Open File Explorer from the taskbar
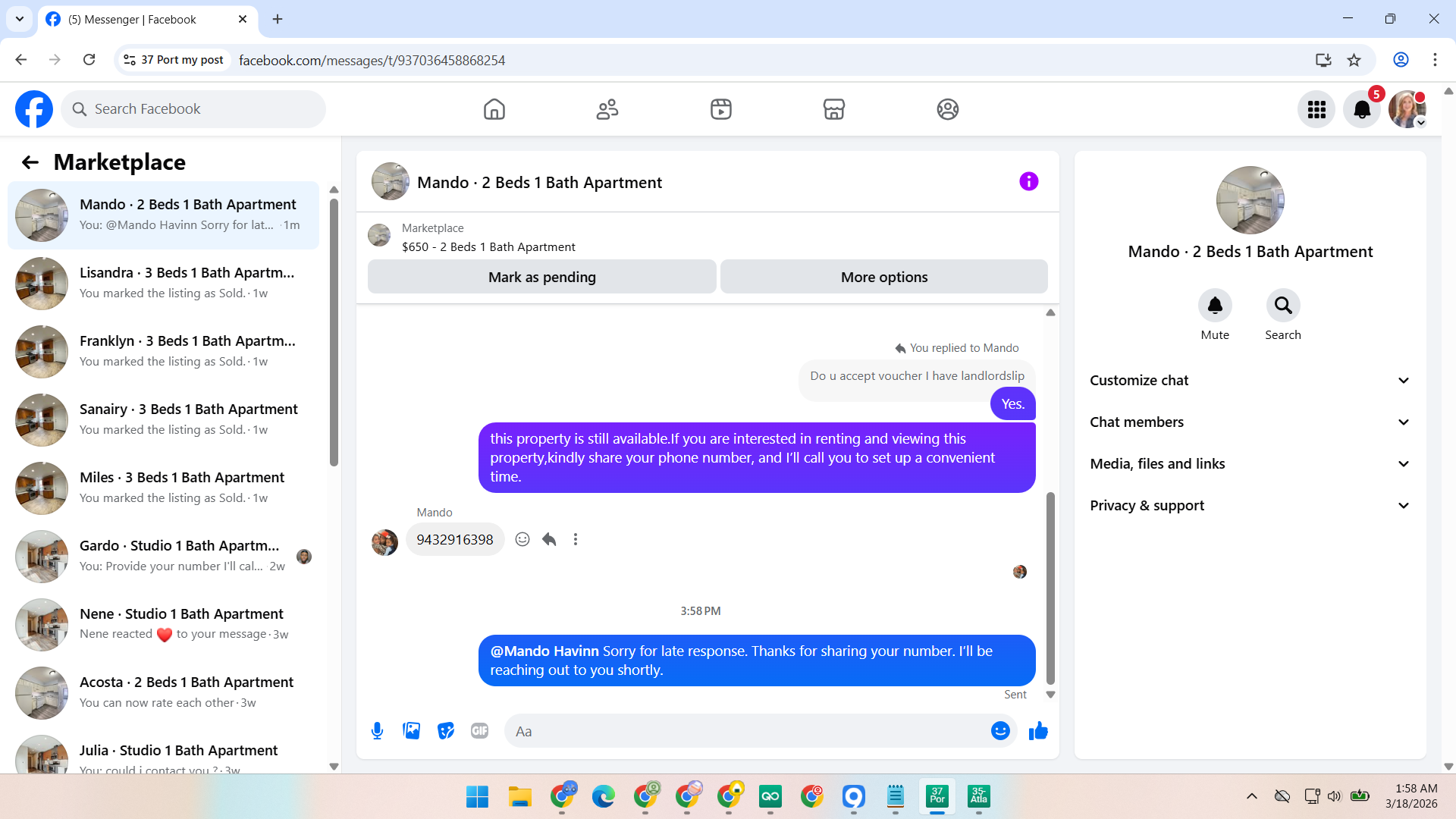 519,797
